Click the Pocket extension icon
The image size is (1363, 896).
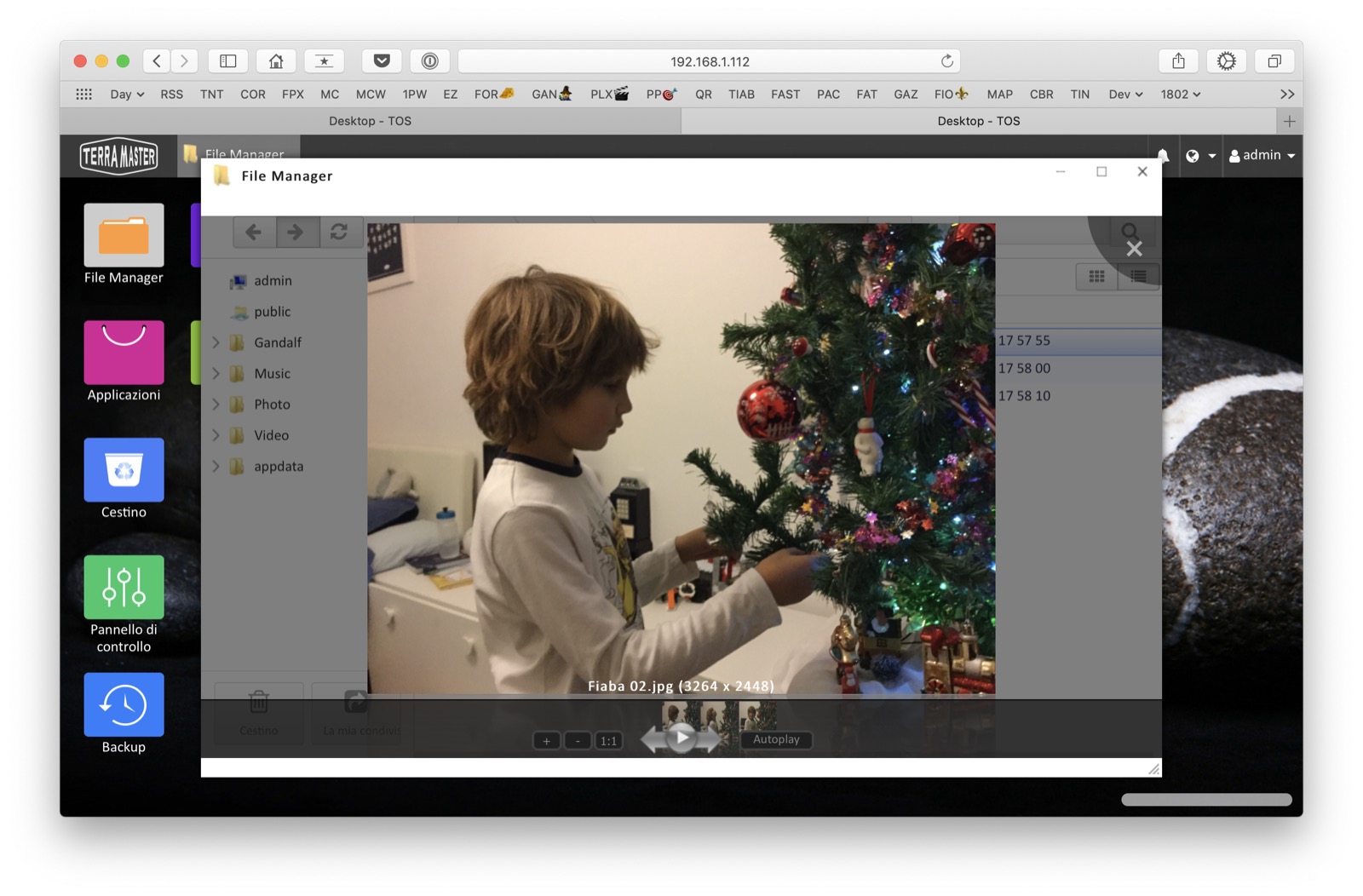[x=382, y=60]
